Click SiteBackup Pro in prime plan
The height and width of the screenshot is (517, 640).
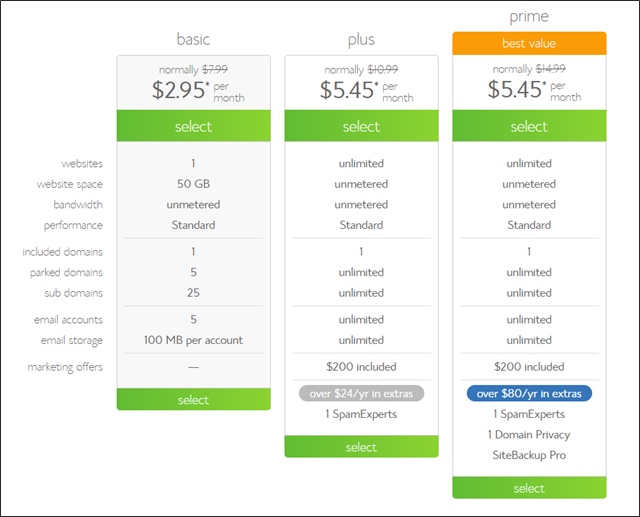pos(529,455)
